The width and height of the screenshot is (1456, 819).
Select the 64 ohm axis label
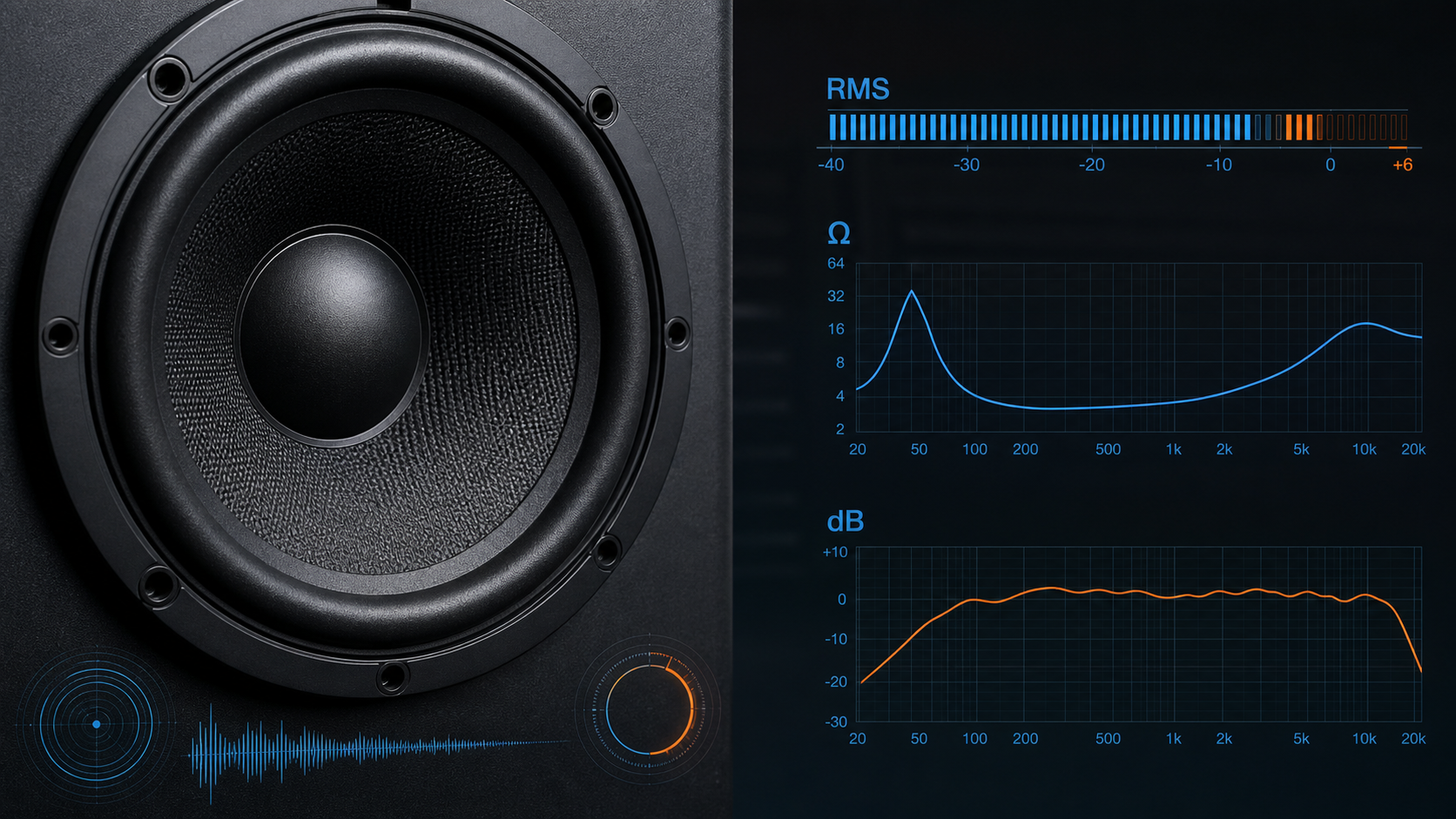[x=836, y=263]
